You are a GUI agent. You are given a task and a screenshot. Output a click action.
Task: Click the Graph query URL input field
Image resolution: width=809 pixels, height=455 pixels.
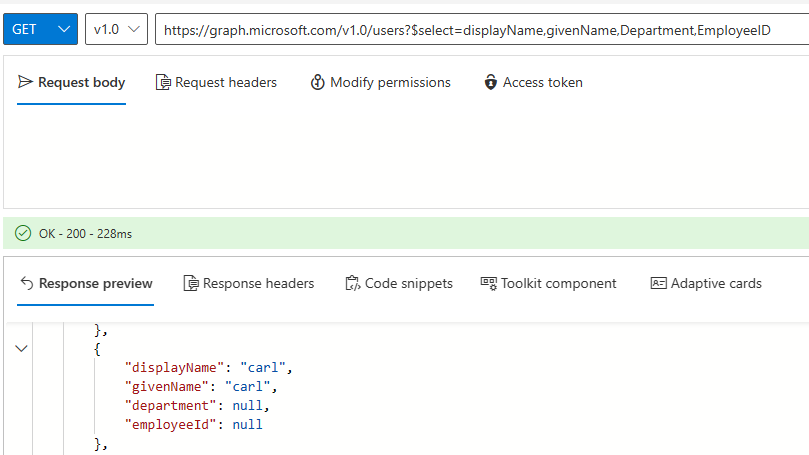[482, 29]
